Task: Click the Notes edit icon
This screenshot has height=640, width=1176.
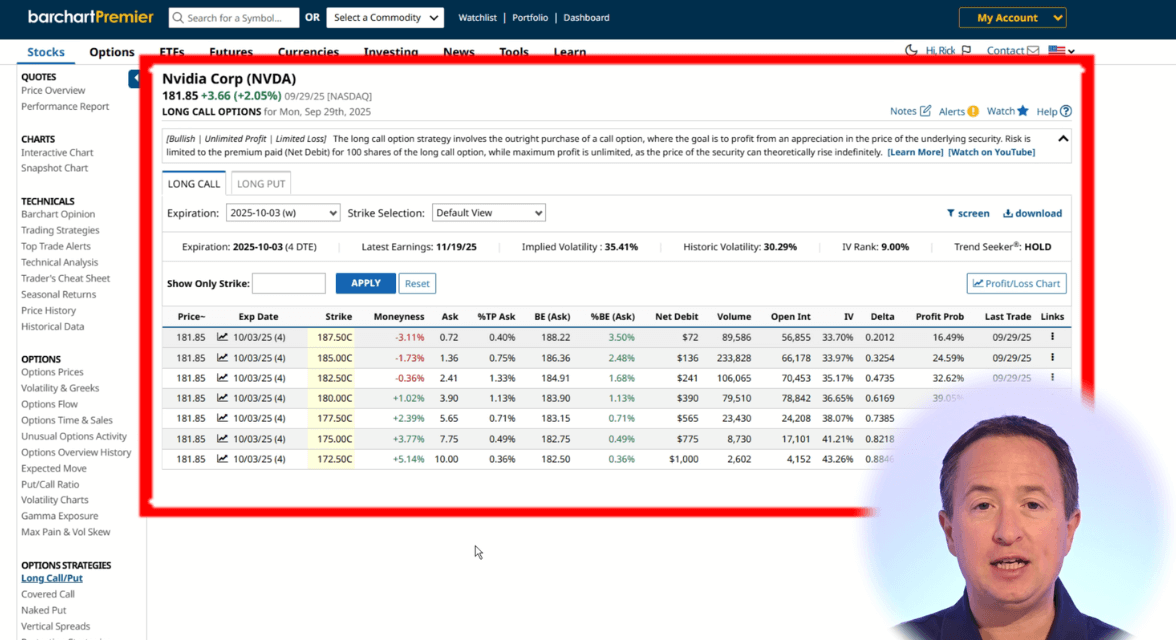Action: pos(925,111)
